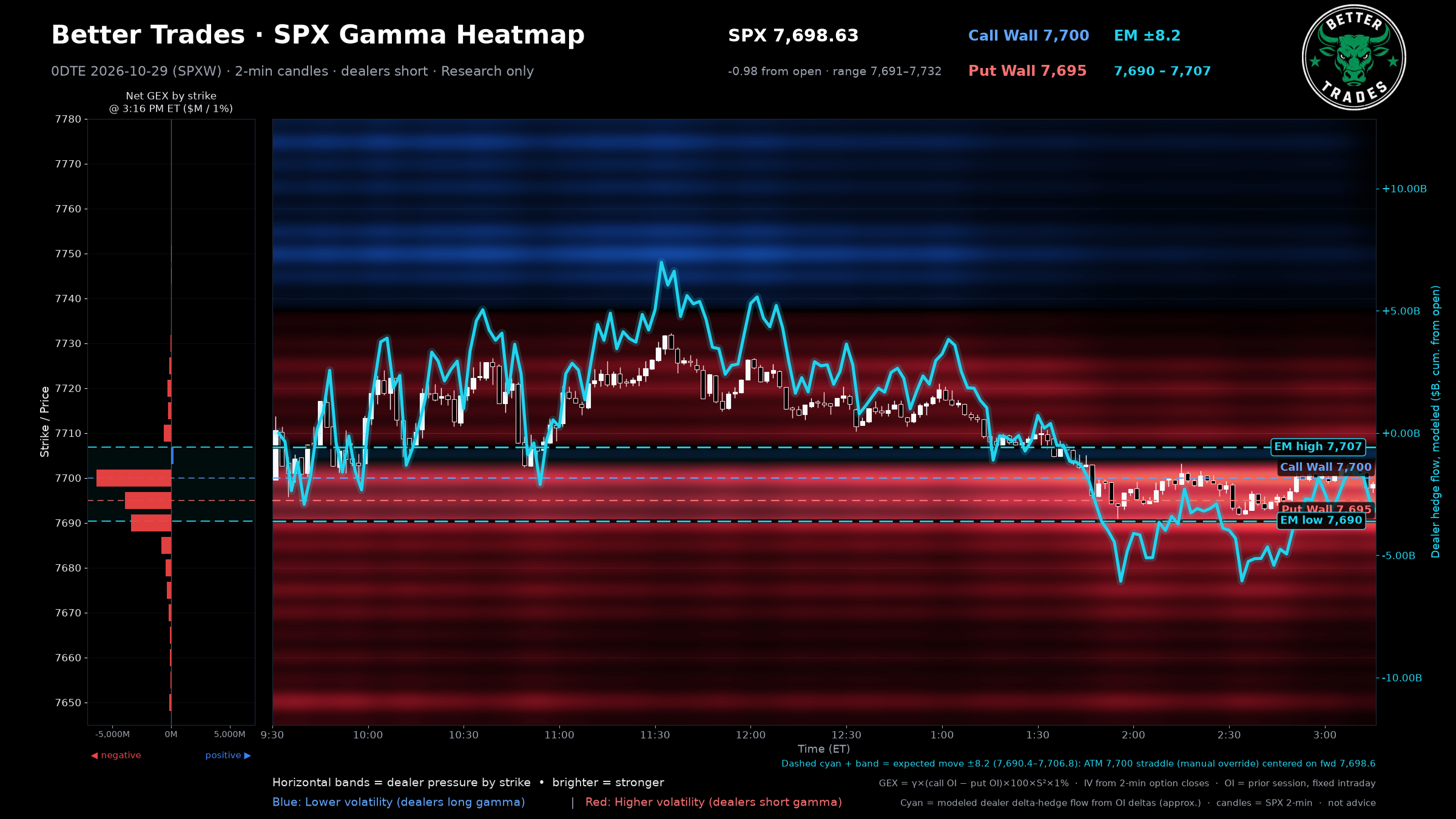
Task: Click the '5,000M' axis tick label
Action: coord(229,735)
